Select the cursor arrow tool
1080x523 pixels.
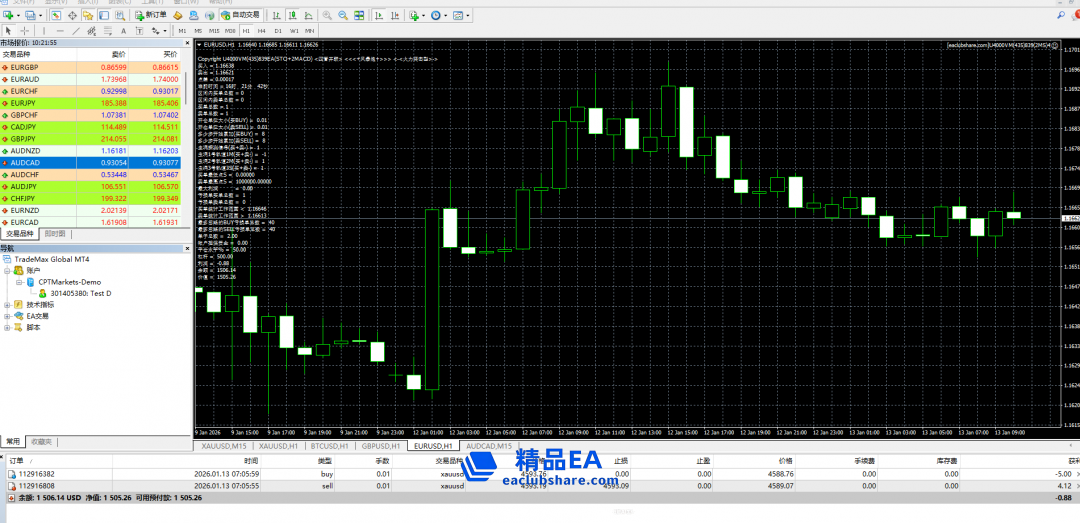coord(8,31)
